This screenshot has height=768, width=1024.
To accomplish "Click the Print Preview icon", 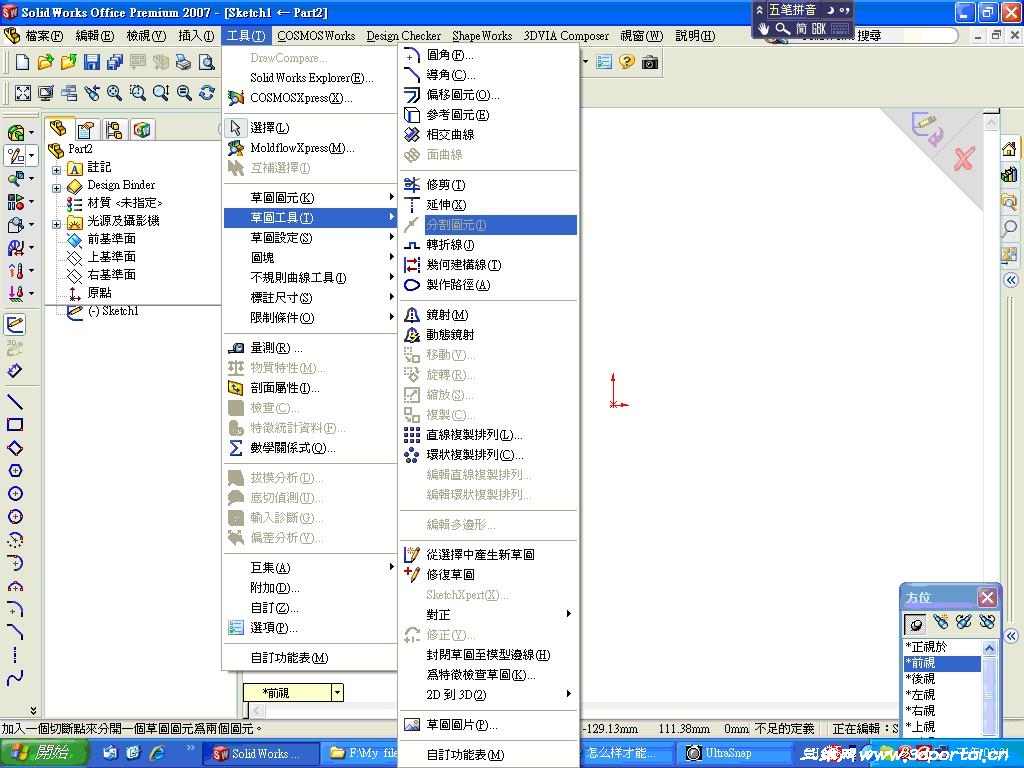I will pyautogui.click(x=207, y=62).
